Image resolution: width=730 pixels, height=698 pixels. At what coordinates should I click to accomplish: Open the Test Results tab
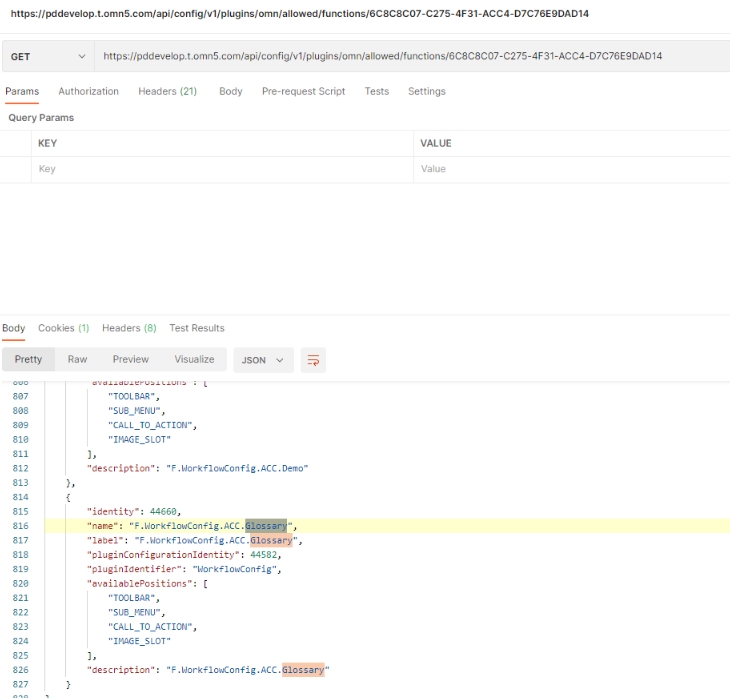pyautogui.click(x=197, y=328)
